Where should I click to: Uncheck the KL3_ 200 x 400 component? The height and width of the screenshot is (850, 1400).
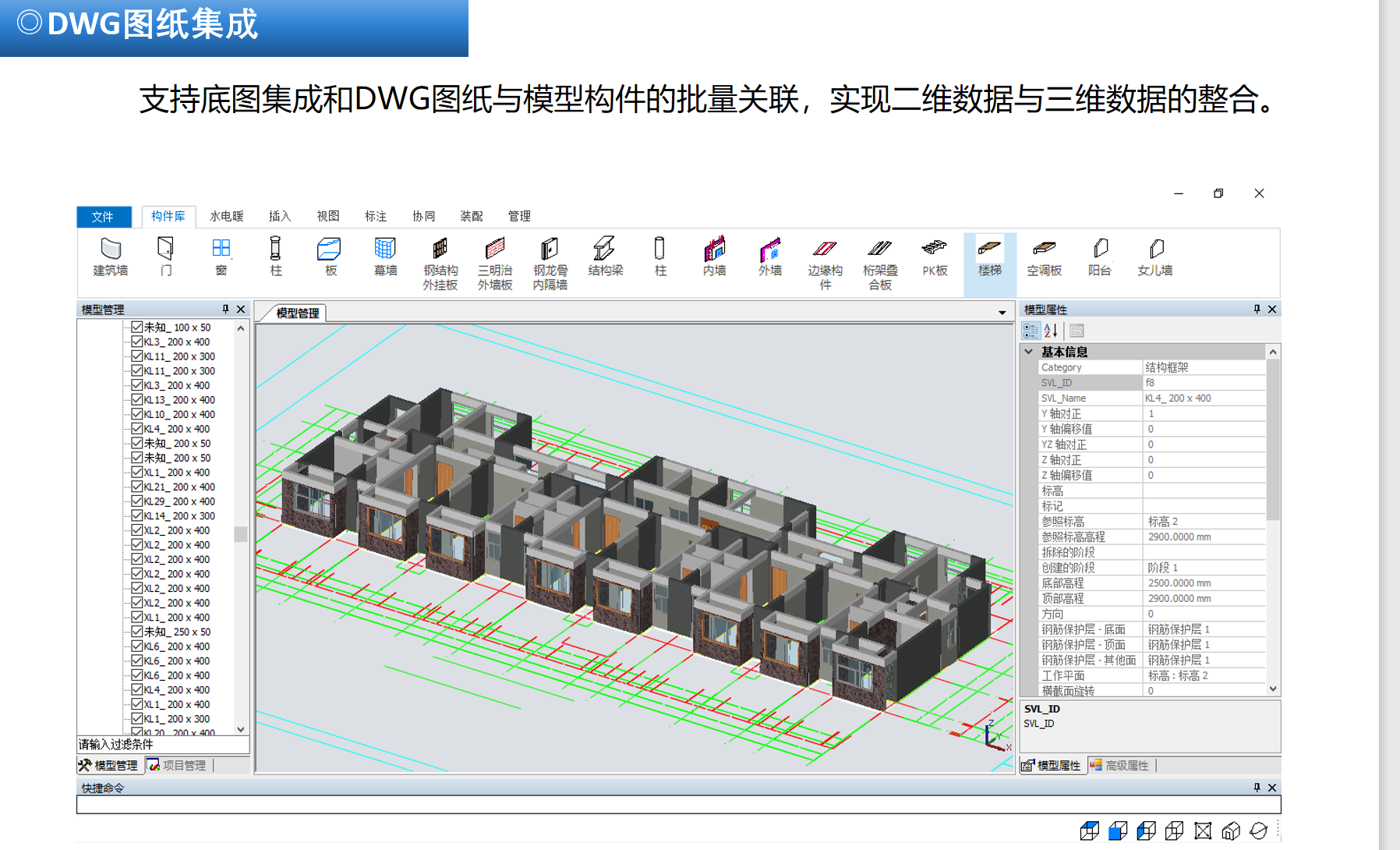[136, 342]
